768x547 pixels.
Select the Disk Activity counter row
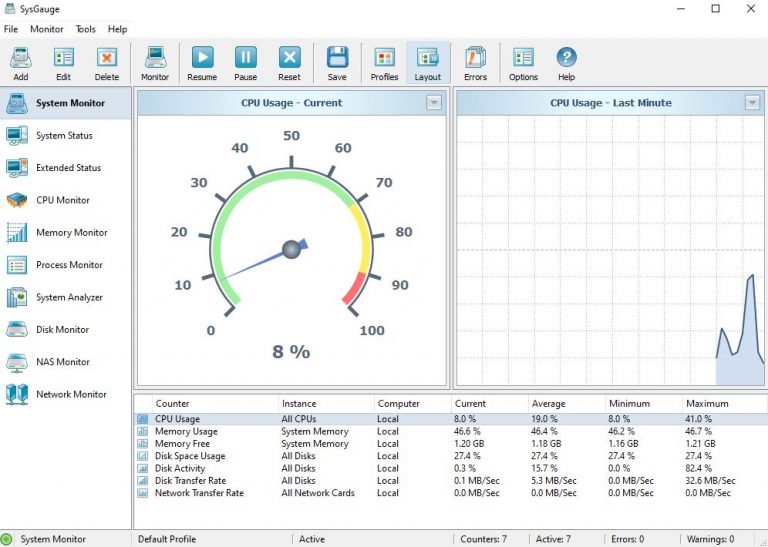451,468
